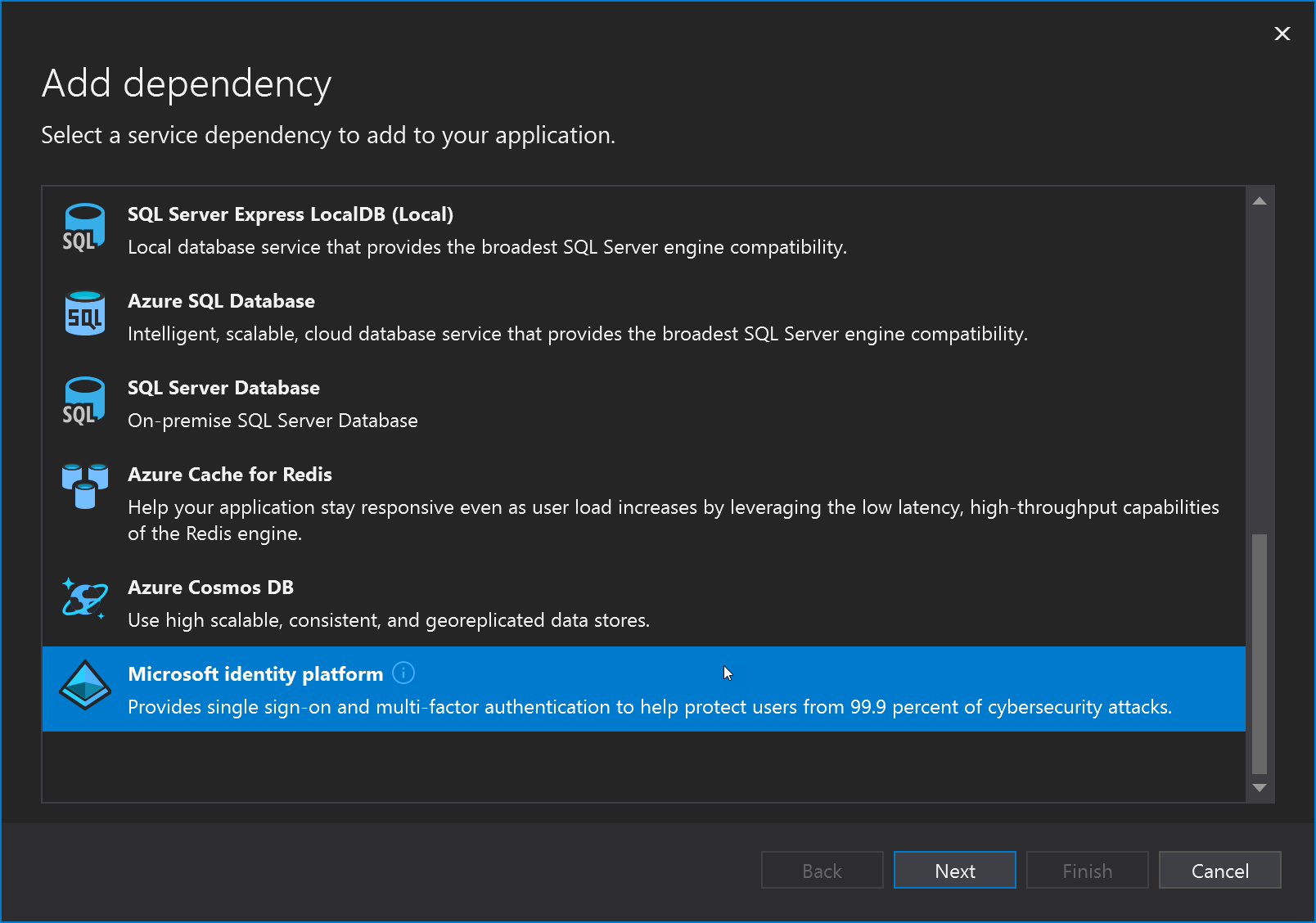Click 'Intelligent, scalable, cloud database' description

578,334
